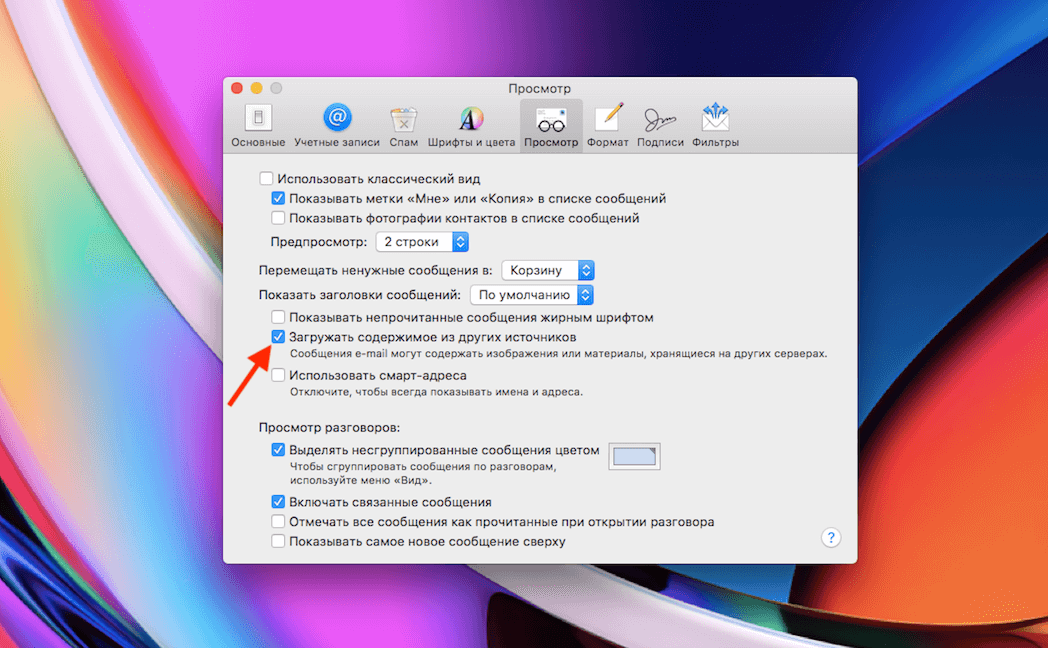This screenshot has width=1048, height=648.
Task: Click the highlight color well swatch
Action: (635, 457)
